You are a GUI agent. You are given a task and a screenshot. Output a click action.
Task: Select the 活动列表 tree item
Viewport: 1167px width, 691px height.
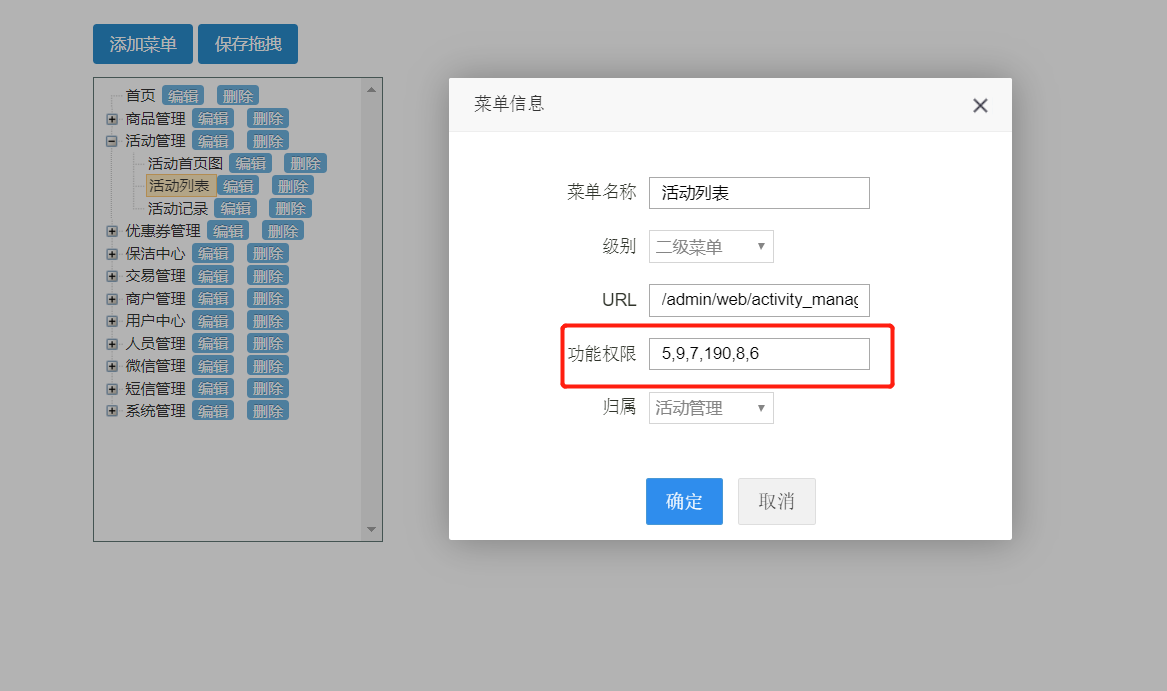(x=180, y=184)
